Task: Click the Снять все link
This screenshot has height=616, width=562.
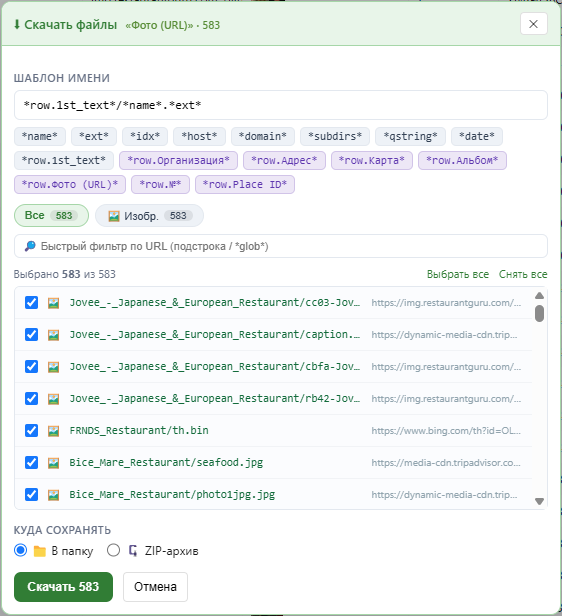Action: [523, 274]
